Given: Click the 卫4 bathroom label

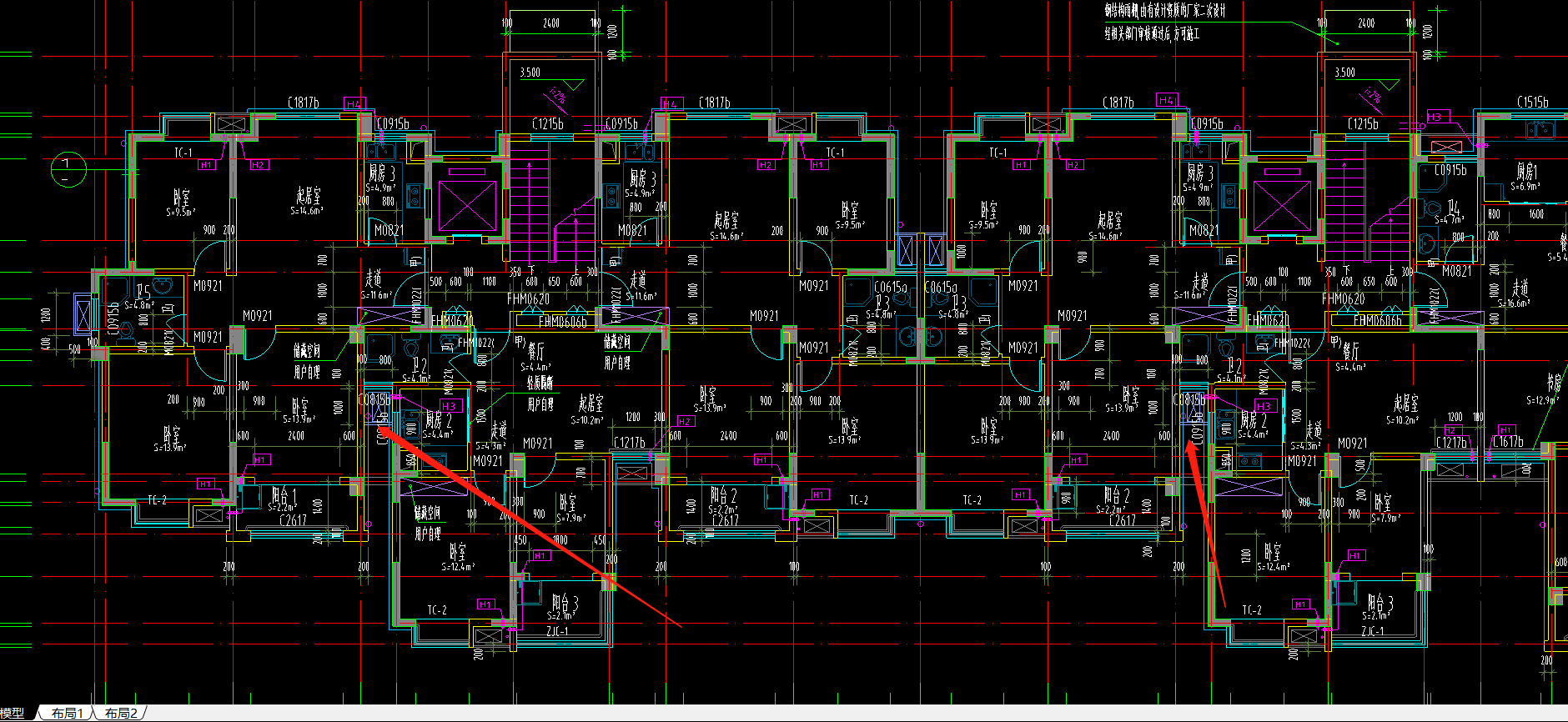Looking at the screenshot, I should (x=1454, y=207).
